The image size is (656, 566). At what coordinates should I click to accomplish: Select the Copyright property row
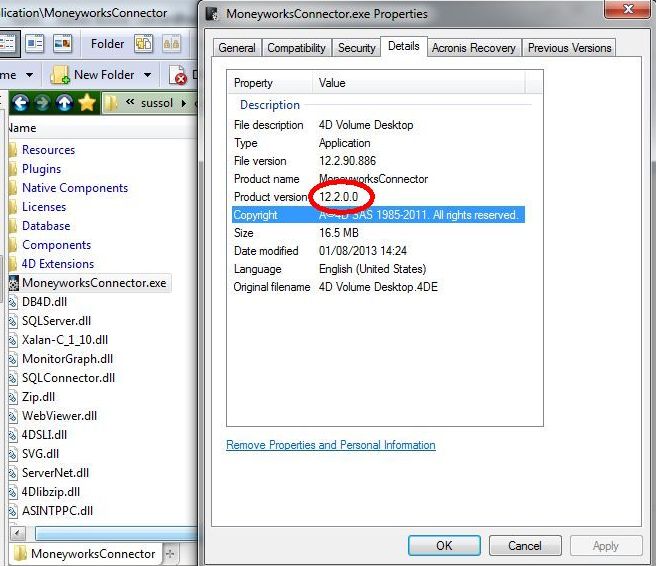[x=378, y=215]
